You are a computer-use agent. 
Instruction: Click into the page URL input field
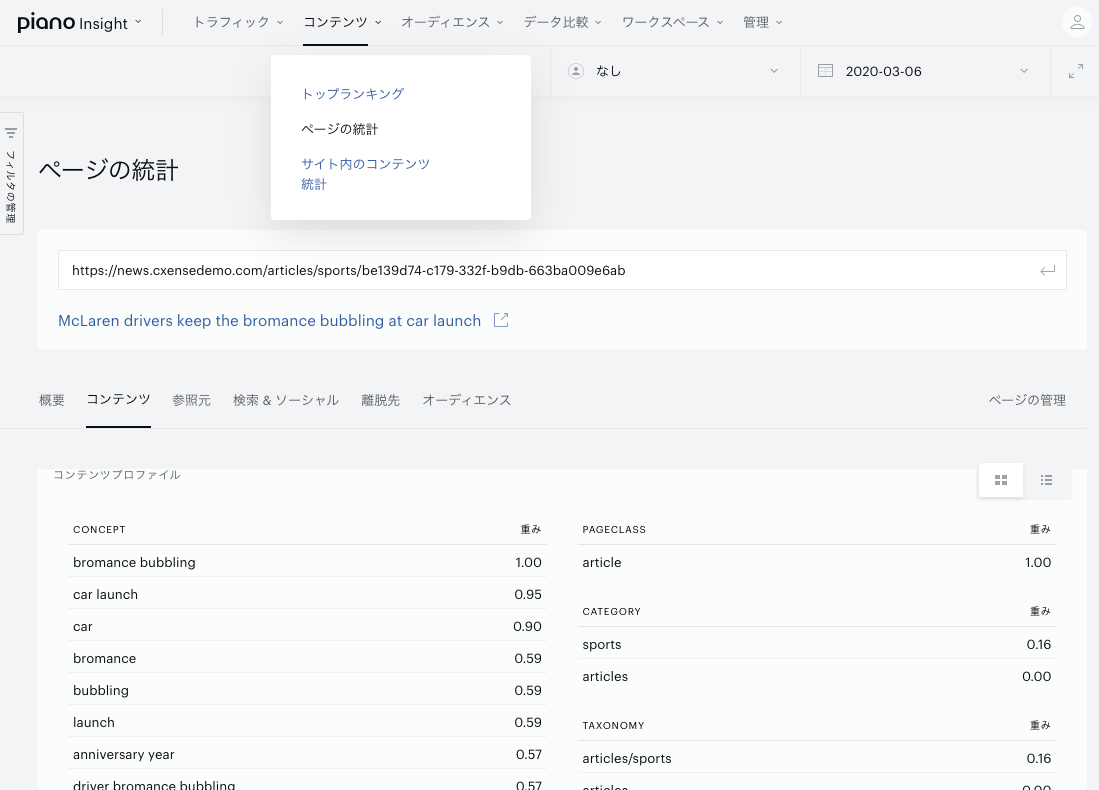tap(562, 271)
